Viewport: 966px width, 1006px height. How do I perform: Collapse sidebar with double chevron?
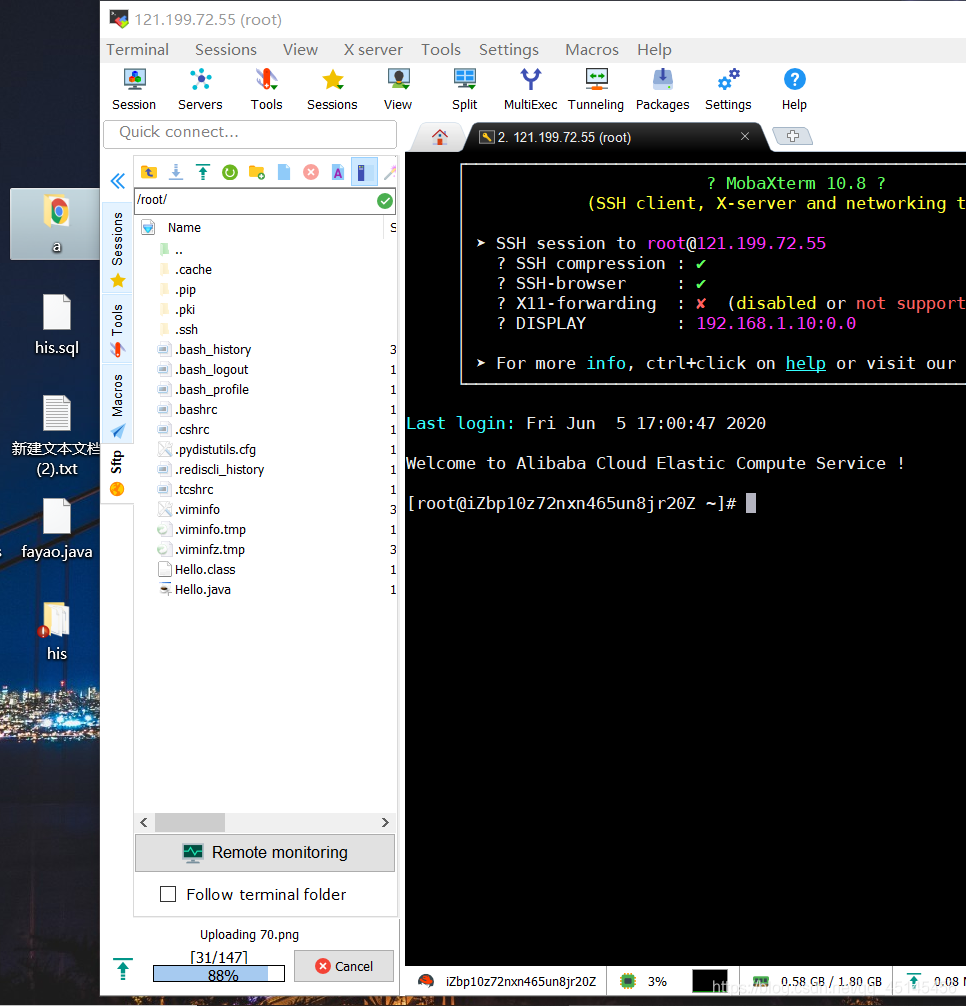(x=117, y=181)
